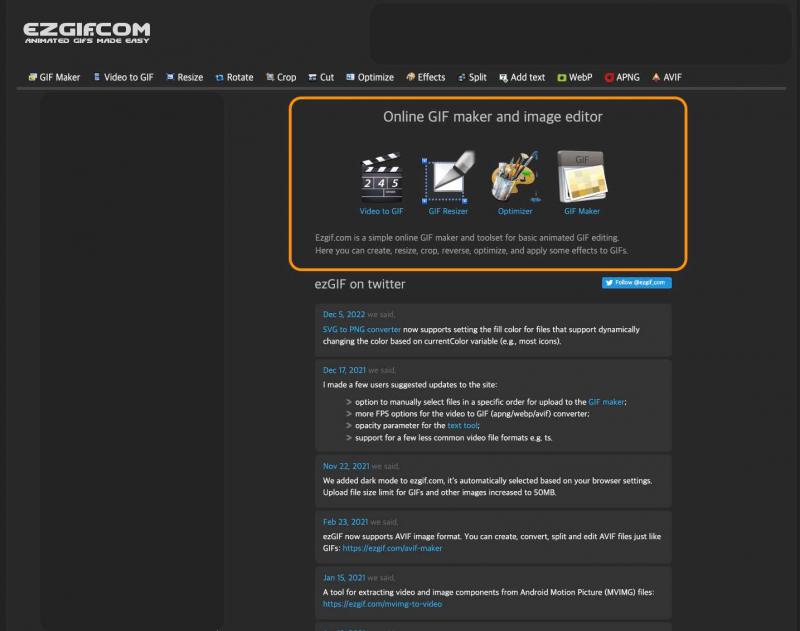Click the Cut menu icon
This screenshot has height=631, width=800.
pyautogui.click(x=312, y=78)
